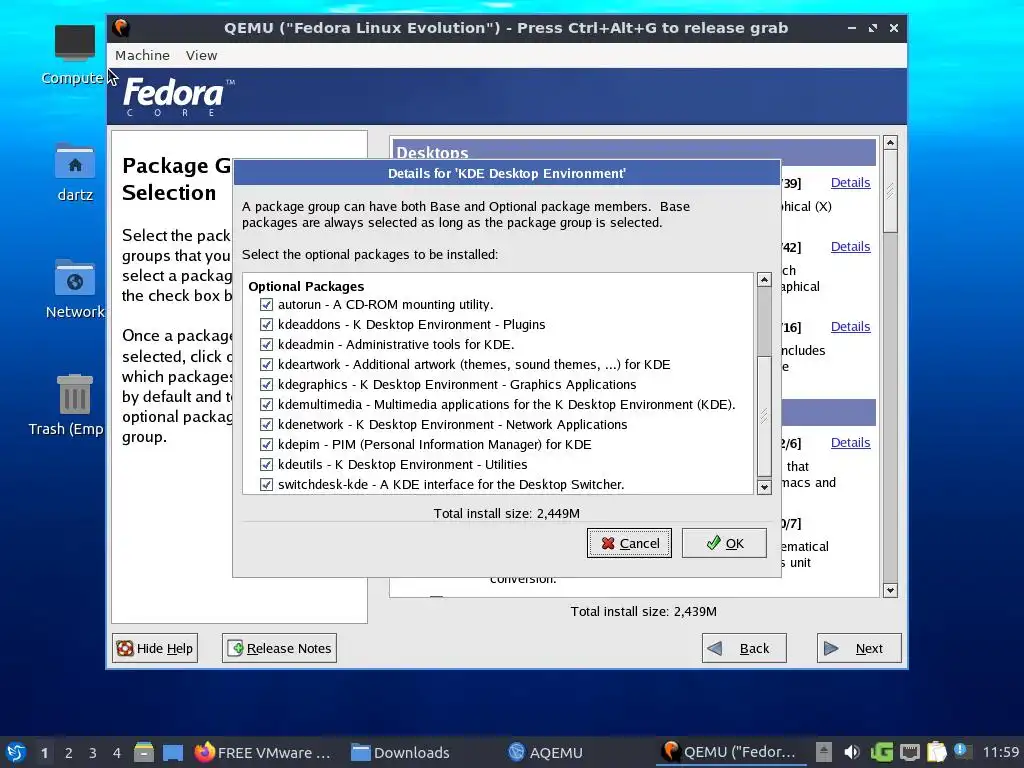The width and height of the screenshot is (1024, 768).
Task: Click the Back arrow icon
Action: (715, 648)
